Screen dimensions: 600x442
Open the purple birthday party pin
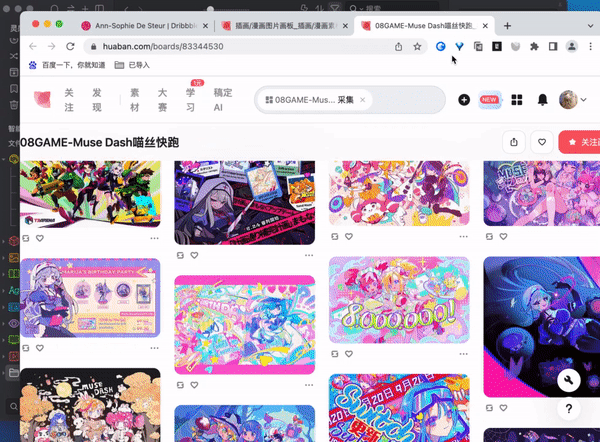[x=90, y=298]
